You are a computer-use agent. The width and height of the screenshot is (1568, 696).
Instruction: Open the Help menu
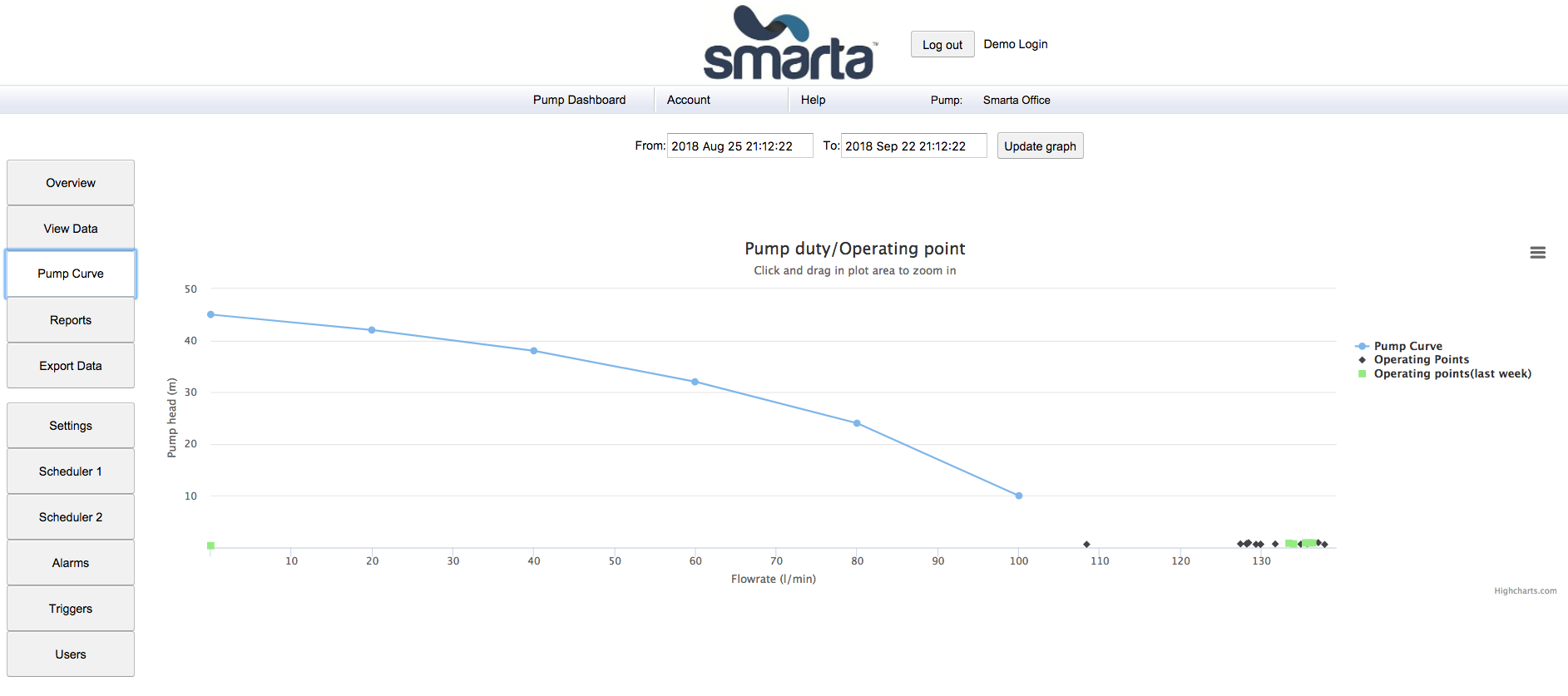[813, 100]
